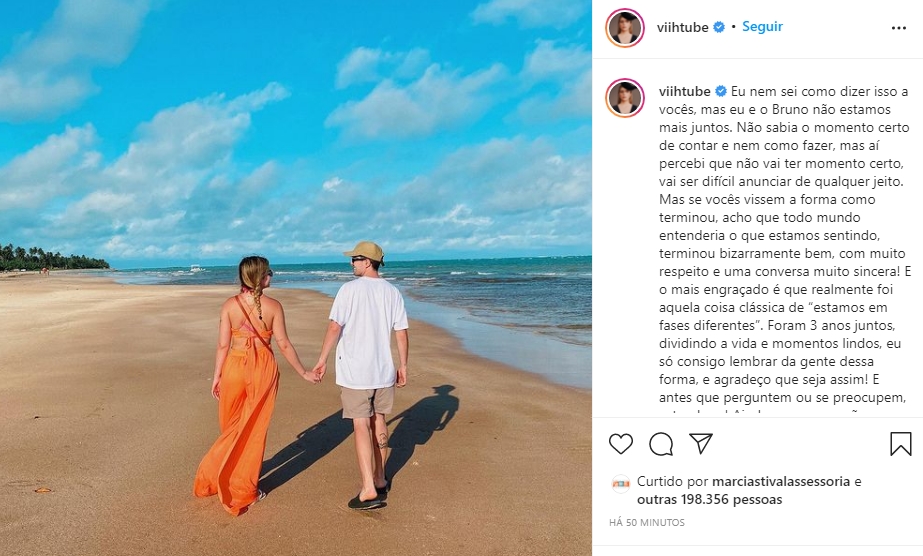This screenshot has height=556, width=923.
Task: Click the verified badge in the header
Action: [x=719, y=27]
